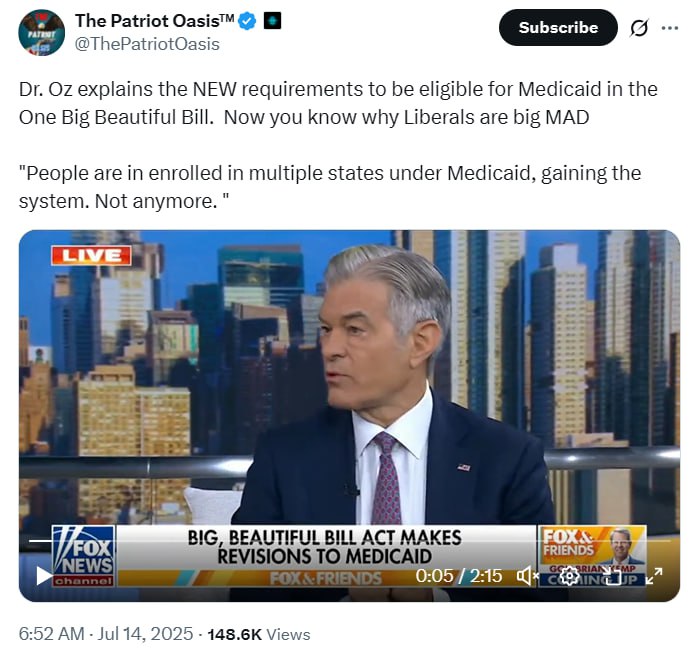Viewport: 699px width, 659px height.
Task: Click the blue verified checkmark badge
Action: pyautogui.click(x=247, y=21)
